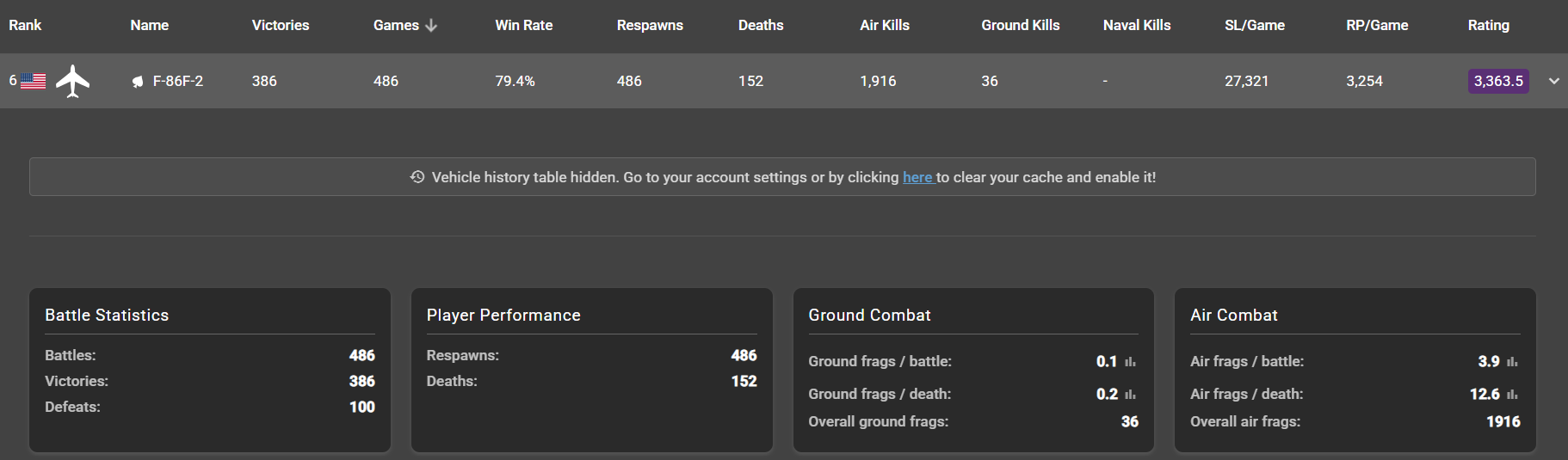Click chart icon next to Ground frags / battle
Screen dimensions: 1568x460
(1130, 362)
